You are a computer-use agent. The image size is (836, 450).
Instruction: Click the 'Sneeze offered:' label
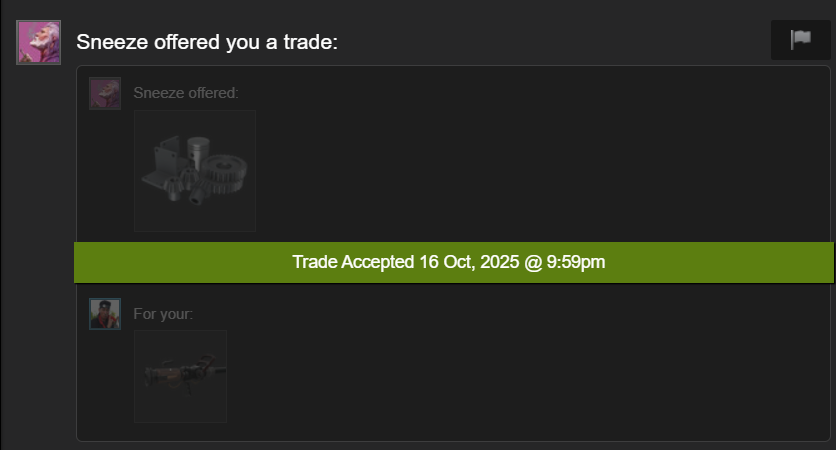pos(186,93)
